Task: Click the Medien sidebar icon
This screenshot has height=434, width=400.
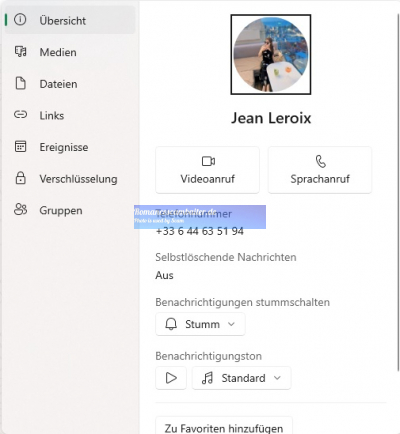Action: (20, 52)
